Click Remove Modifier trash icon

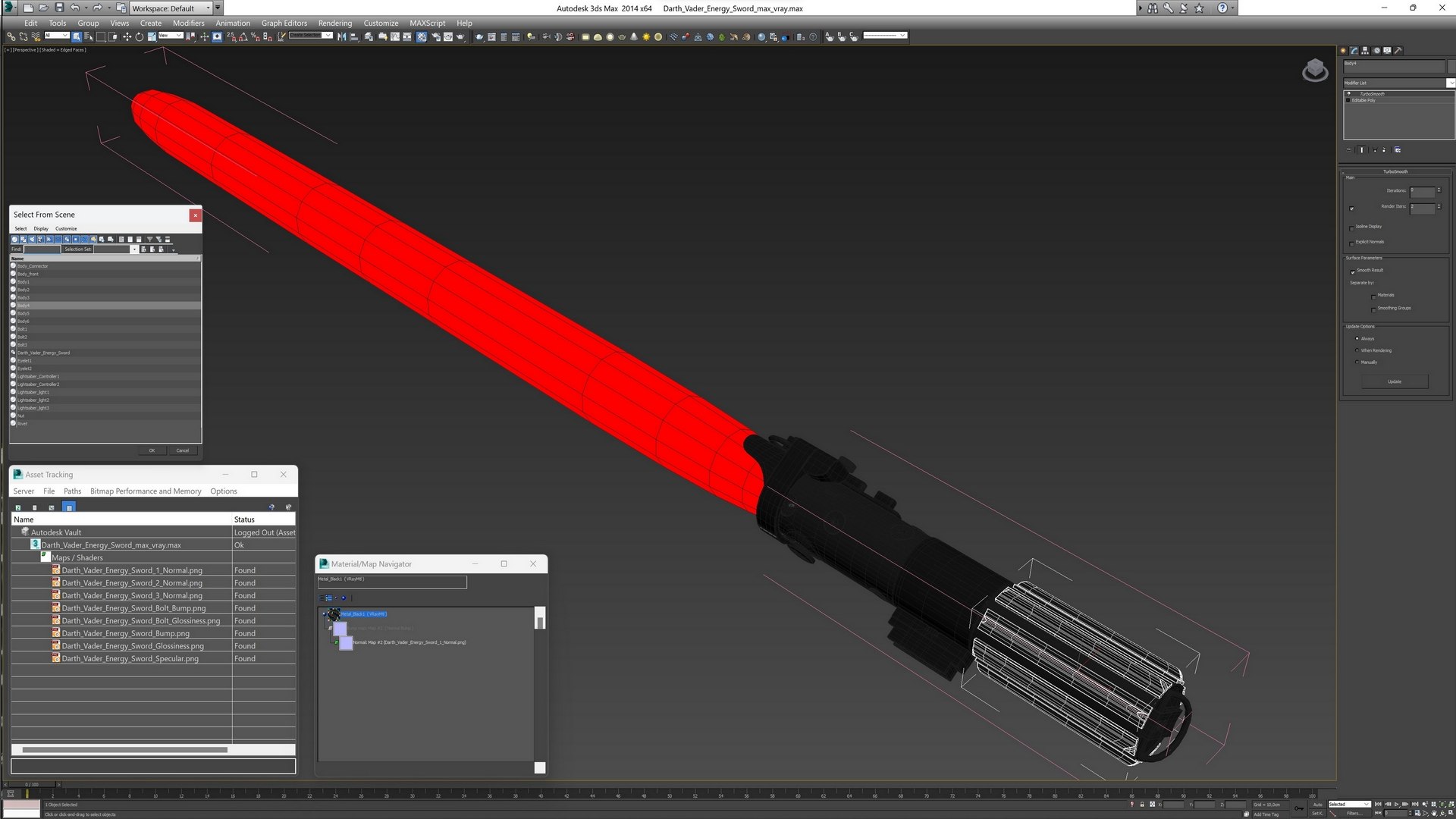point(1384,149)
